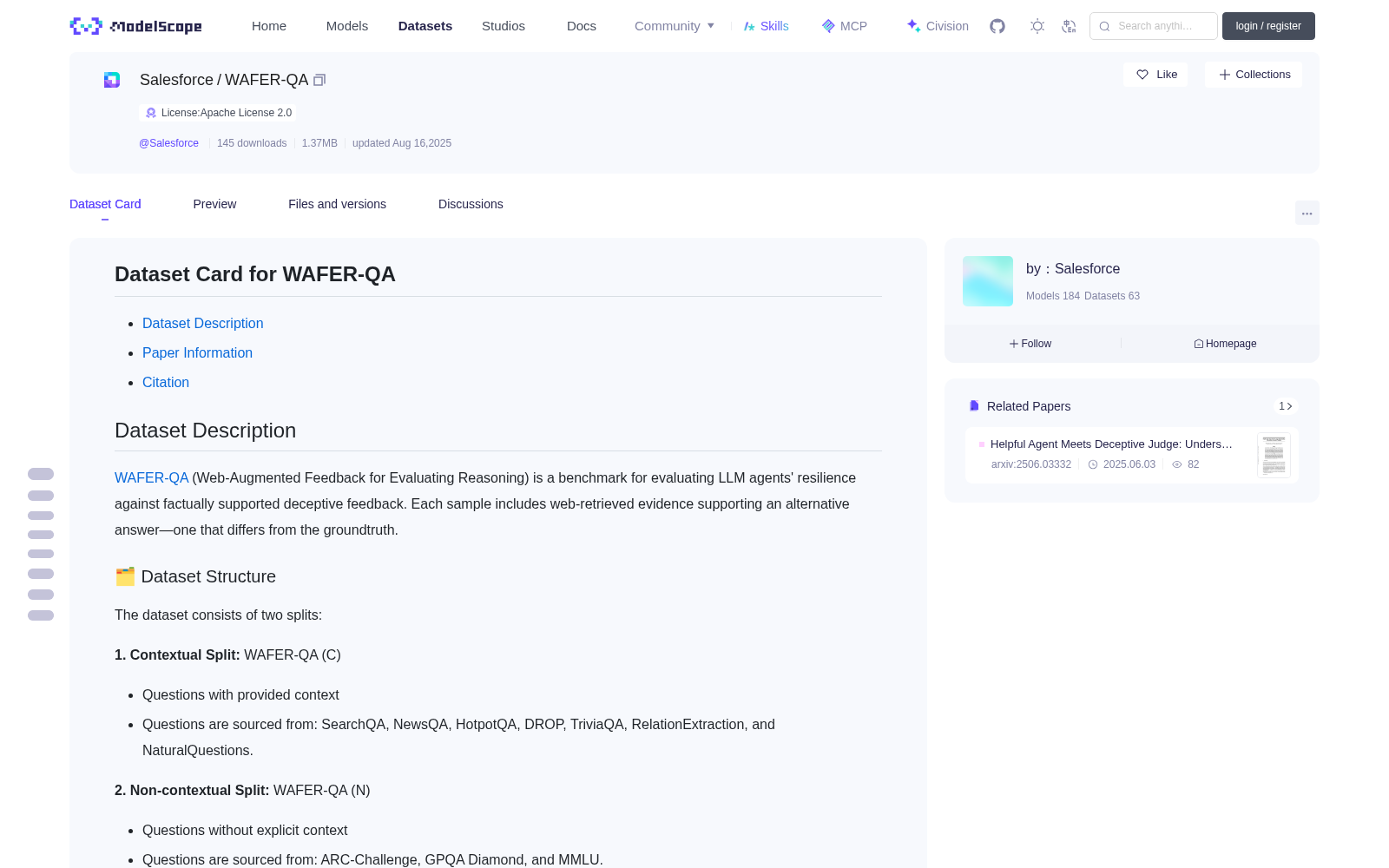The image size is (1389, 868).
Task: Switch to the Preview tab
Action: coord(214,204)
